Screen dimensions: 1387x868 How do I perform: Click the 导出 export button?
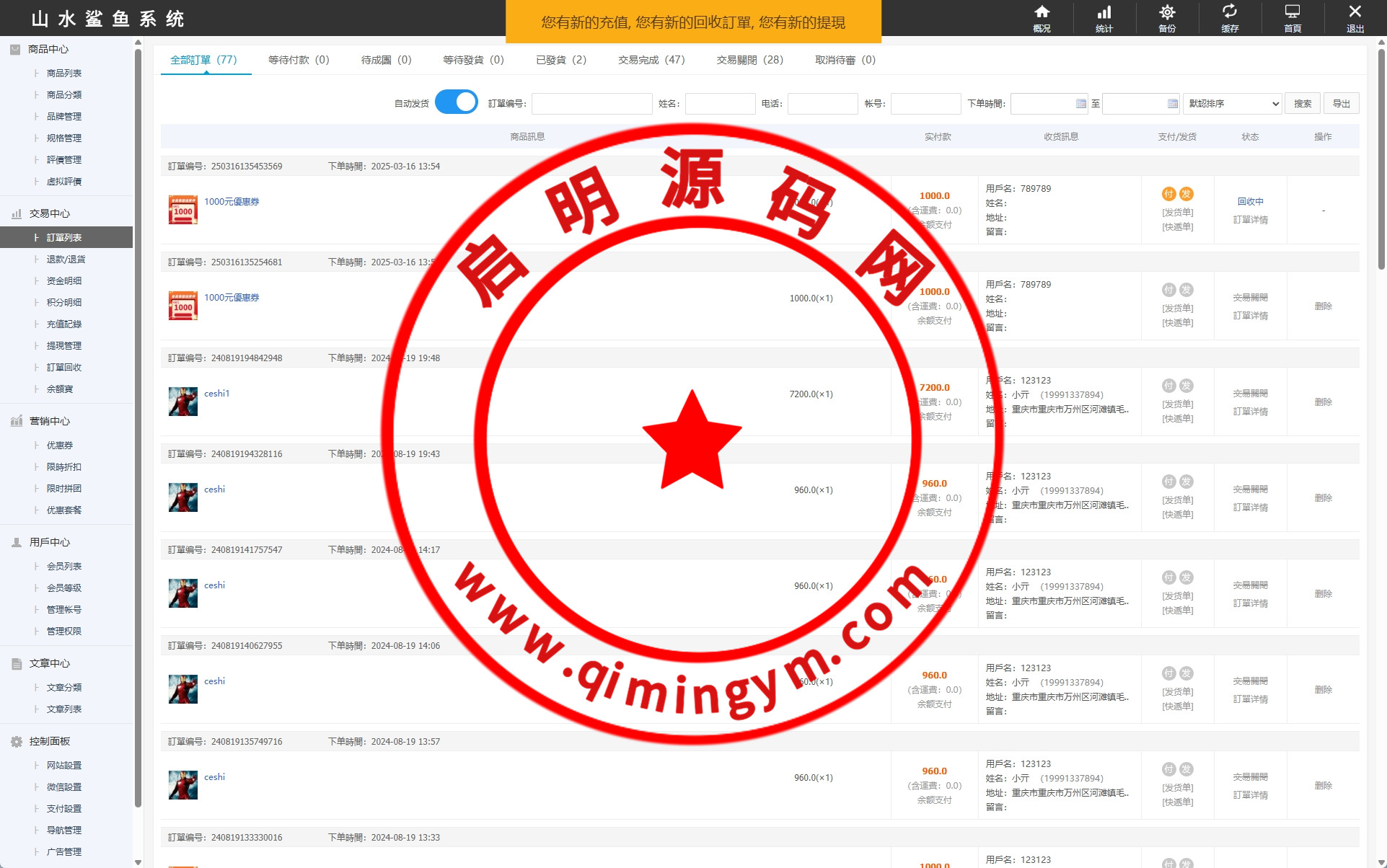pyautogui.click(x=1341, y=104)
